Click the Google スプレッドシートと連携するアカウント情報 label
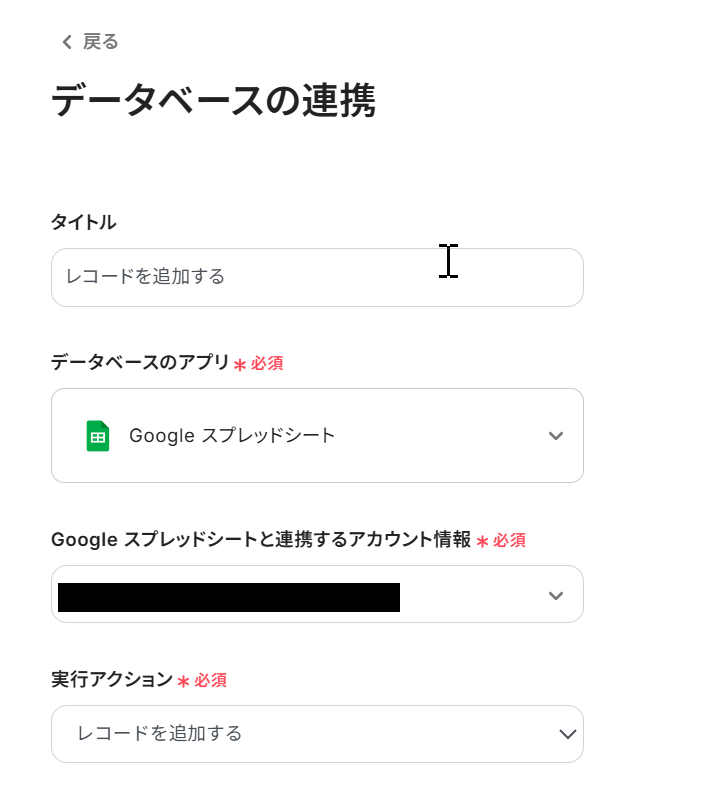718x802 pixels. [x=260, y=540]
